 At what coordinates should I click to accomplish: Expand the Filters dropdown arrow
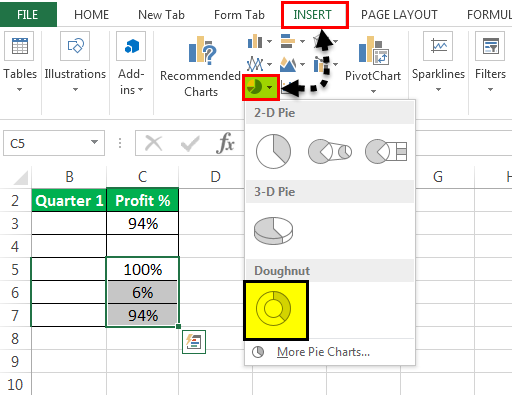(x=490, y=89)
